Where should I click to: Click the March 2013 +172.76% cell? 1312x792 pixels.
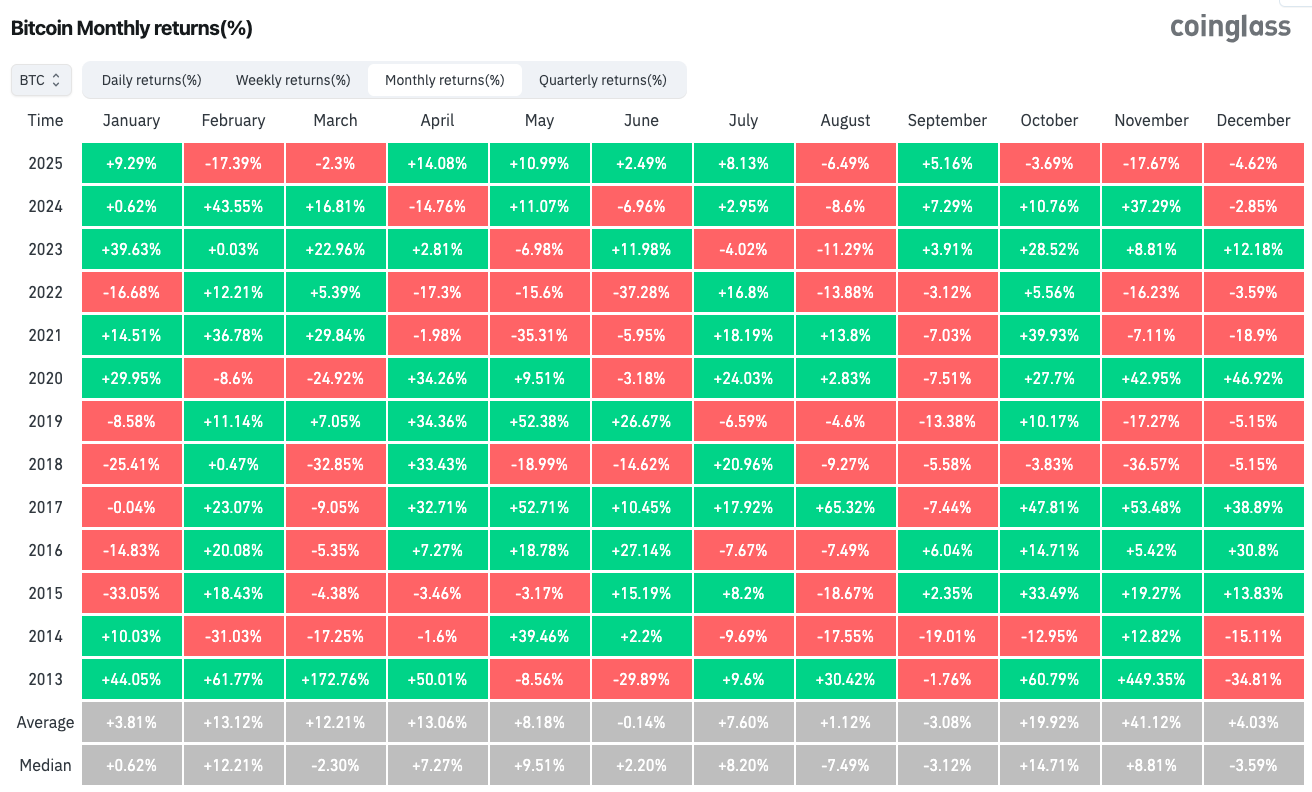(335, 679)
